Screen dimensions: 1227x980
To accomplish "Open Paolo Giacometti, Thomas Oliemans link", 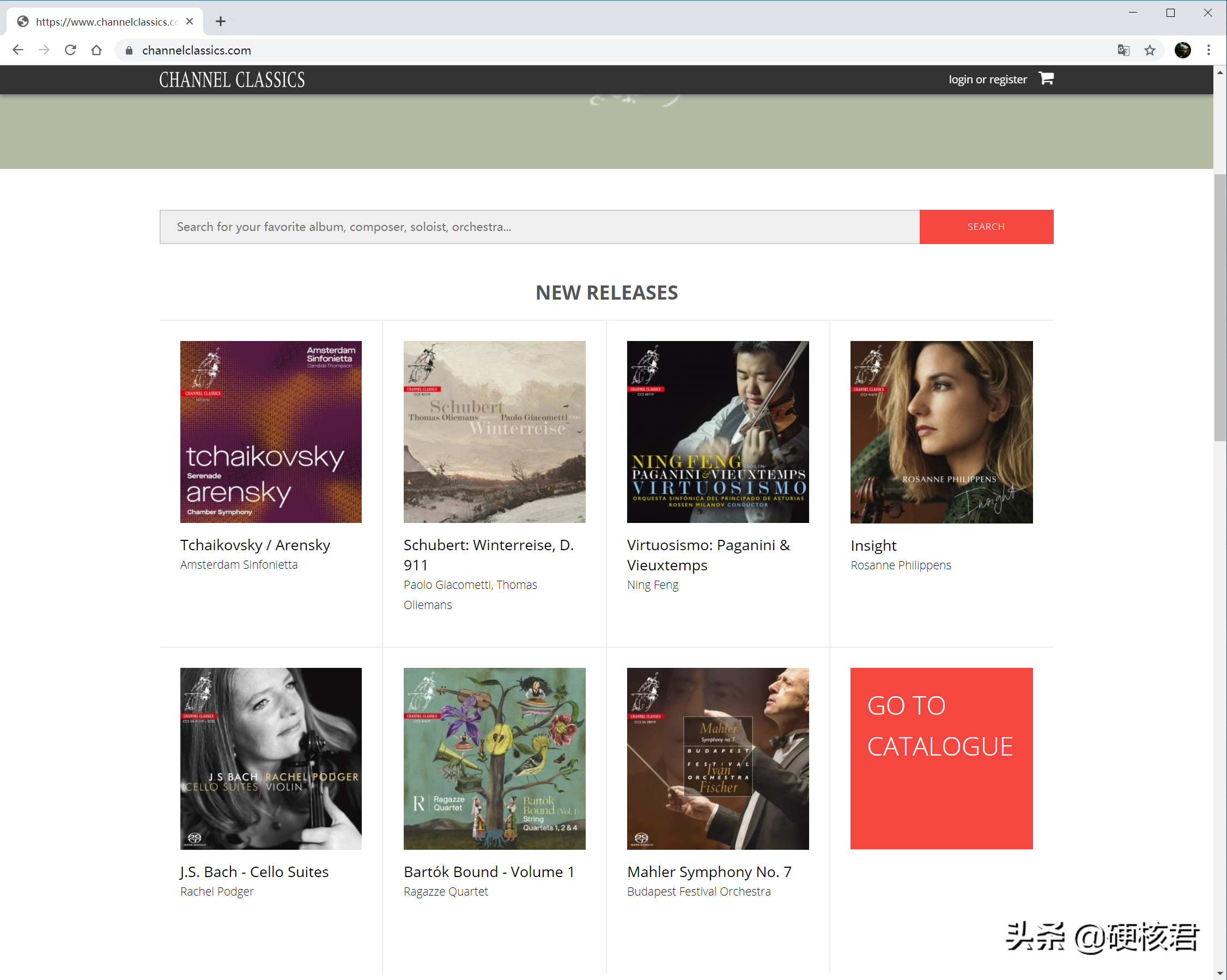I will pyautogui.click(x=471, y=595).
